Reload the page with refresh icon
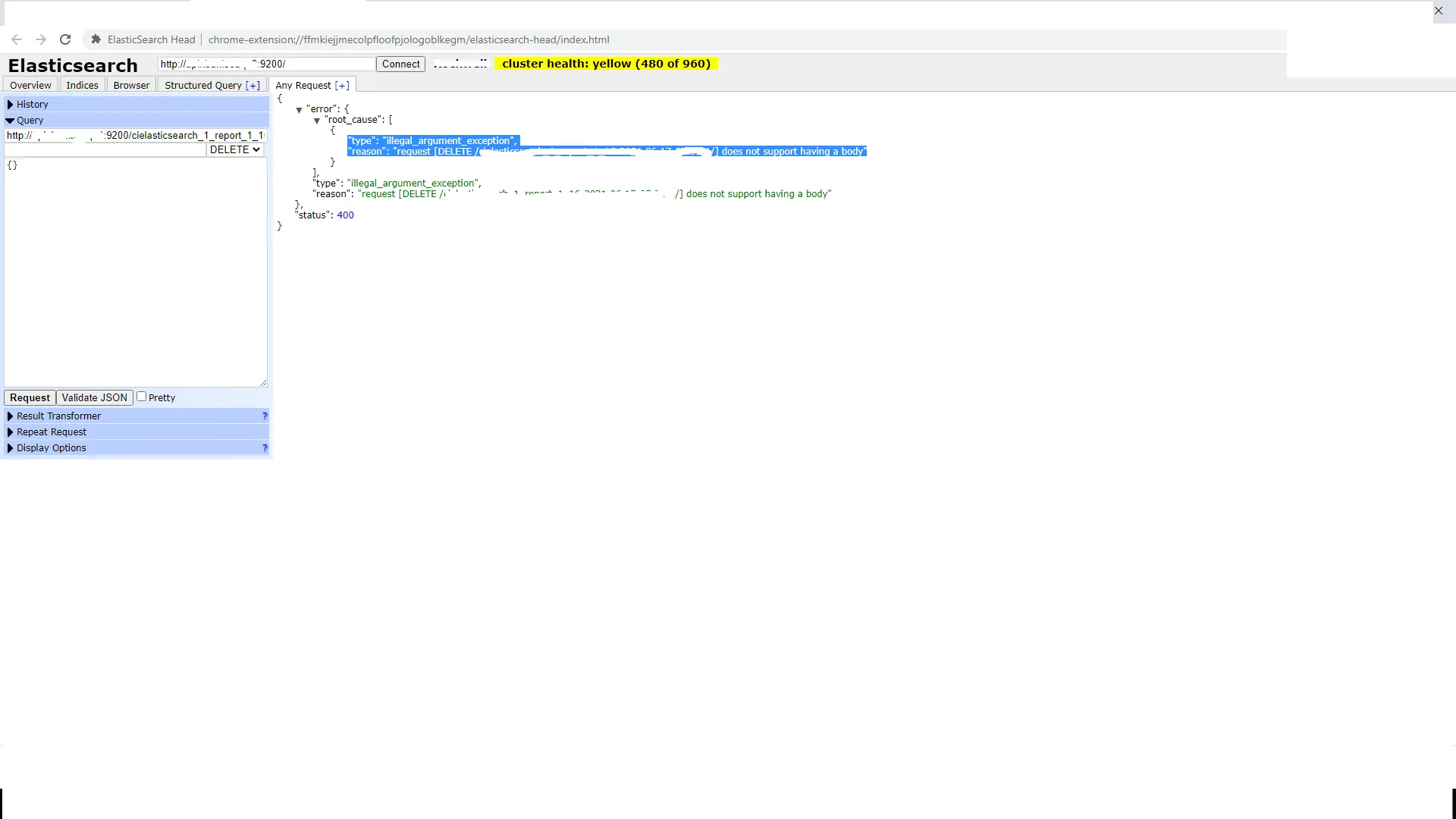 click(x=65, y=39)
